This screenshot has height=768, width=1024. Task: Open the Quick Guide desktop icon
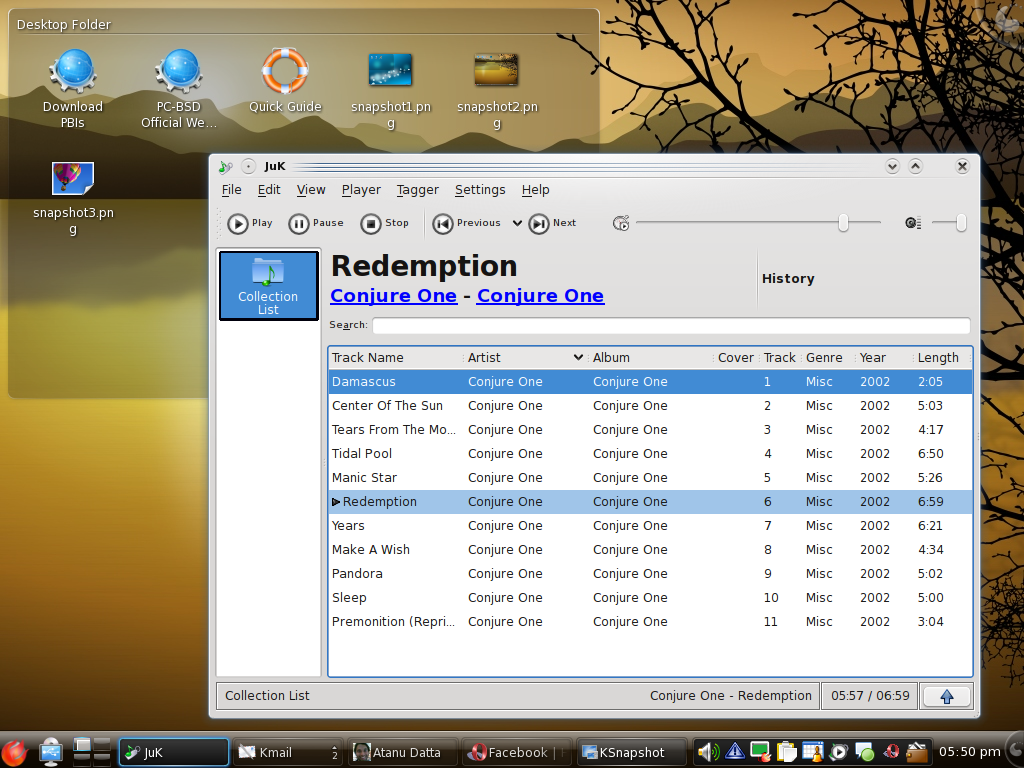pos(285,82)
